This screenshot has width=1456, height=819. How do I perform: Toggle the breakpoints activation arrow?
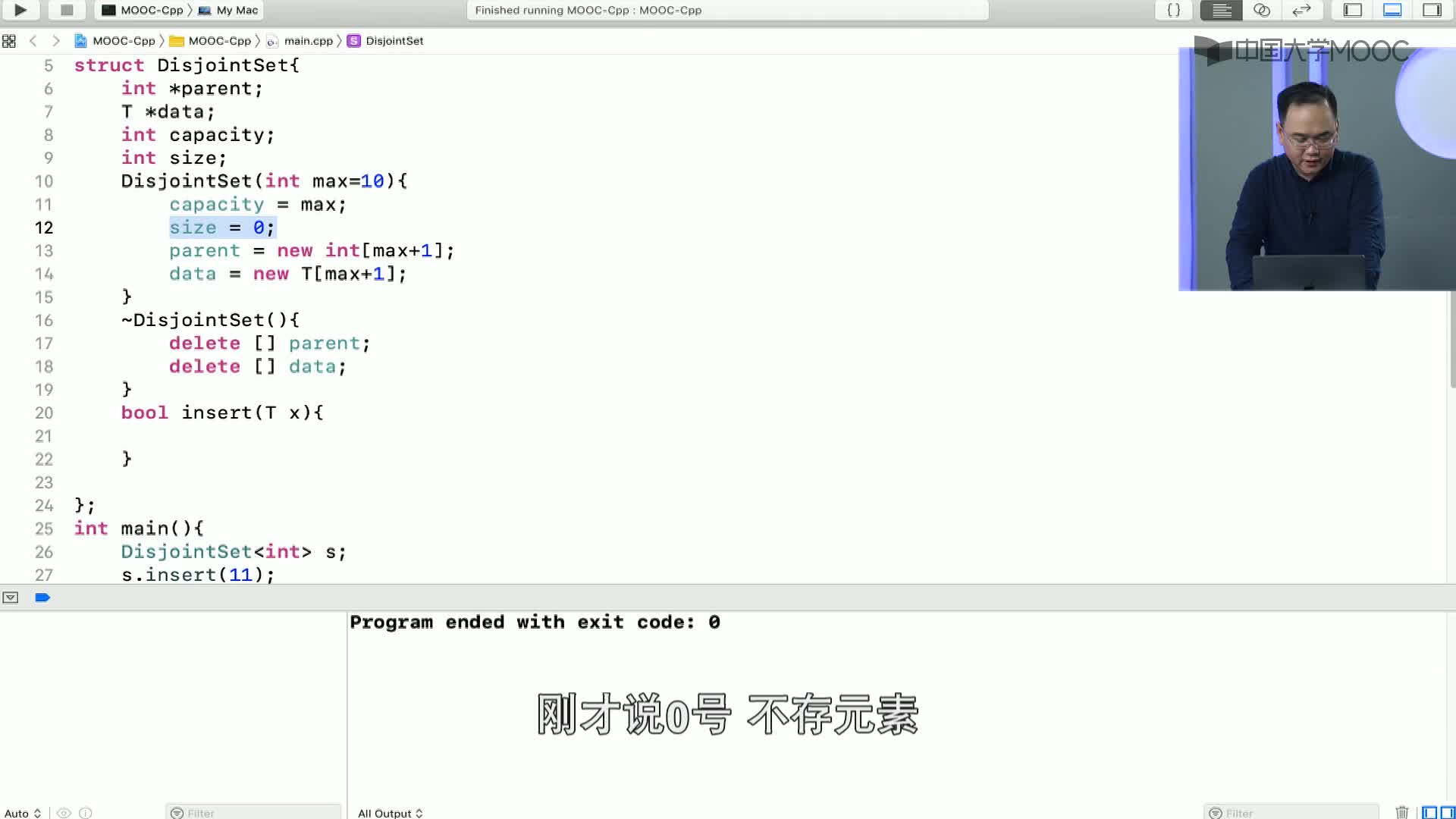point(42,598)
